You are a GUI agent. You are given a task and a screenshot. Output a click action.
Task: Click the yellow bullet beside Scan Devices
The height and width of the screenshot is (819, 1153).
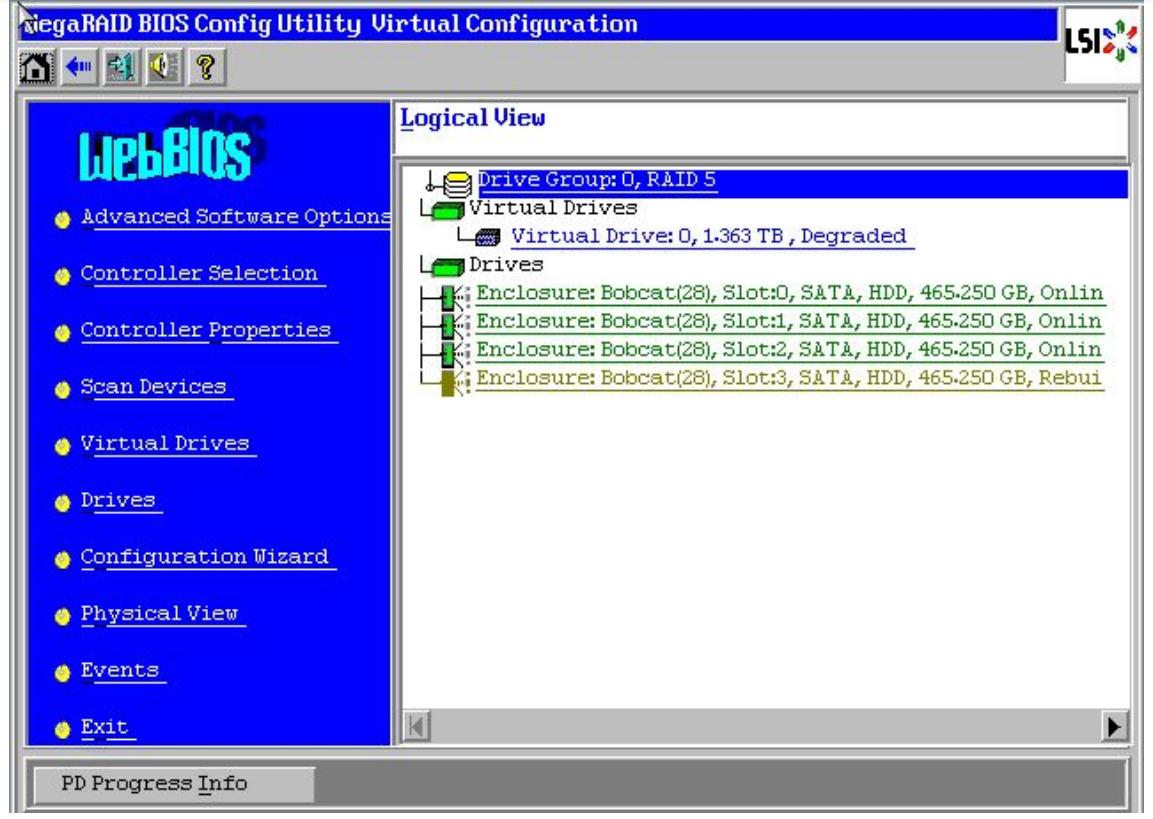click(63, 389)
